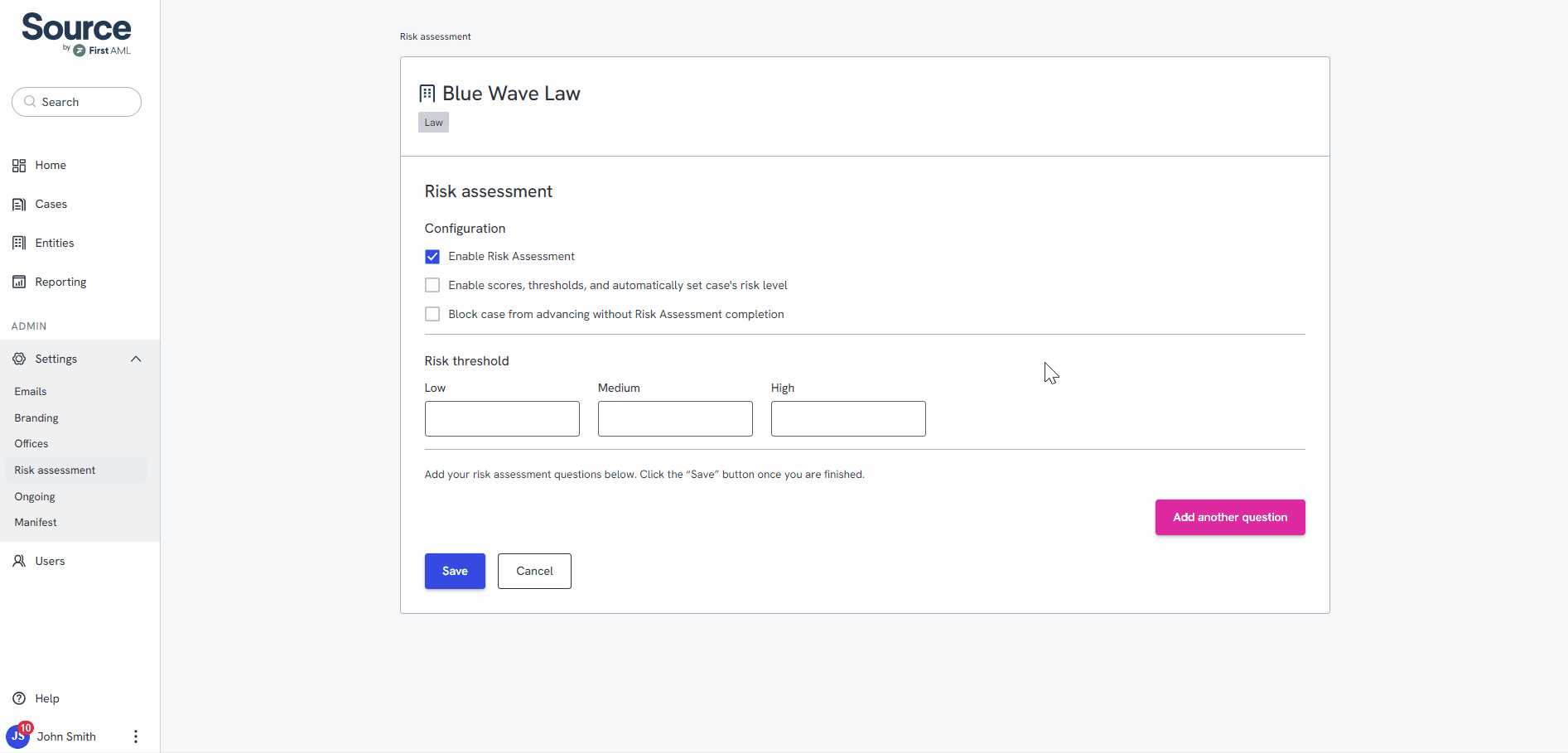Check Block case from advancing checkbox
Viewport: 1568px width, 753px height.
(432, 314)
